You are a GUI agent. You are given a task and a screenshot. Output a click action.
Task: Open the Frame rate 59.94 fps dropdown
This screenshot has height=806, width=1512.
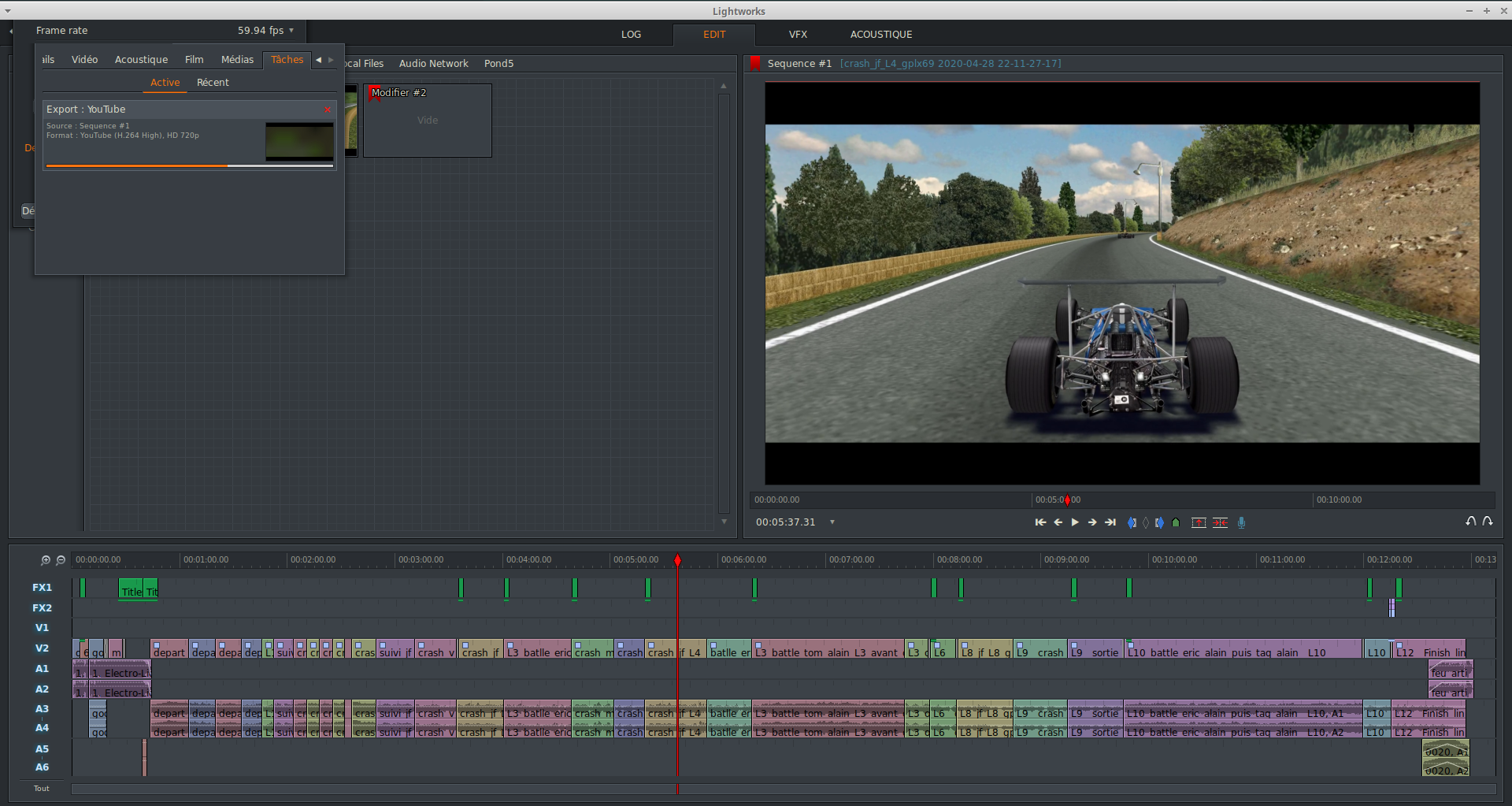coord(265,31)
